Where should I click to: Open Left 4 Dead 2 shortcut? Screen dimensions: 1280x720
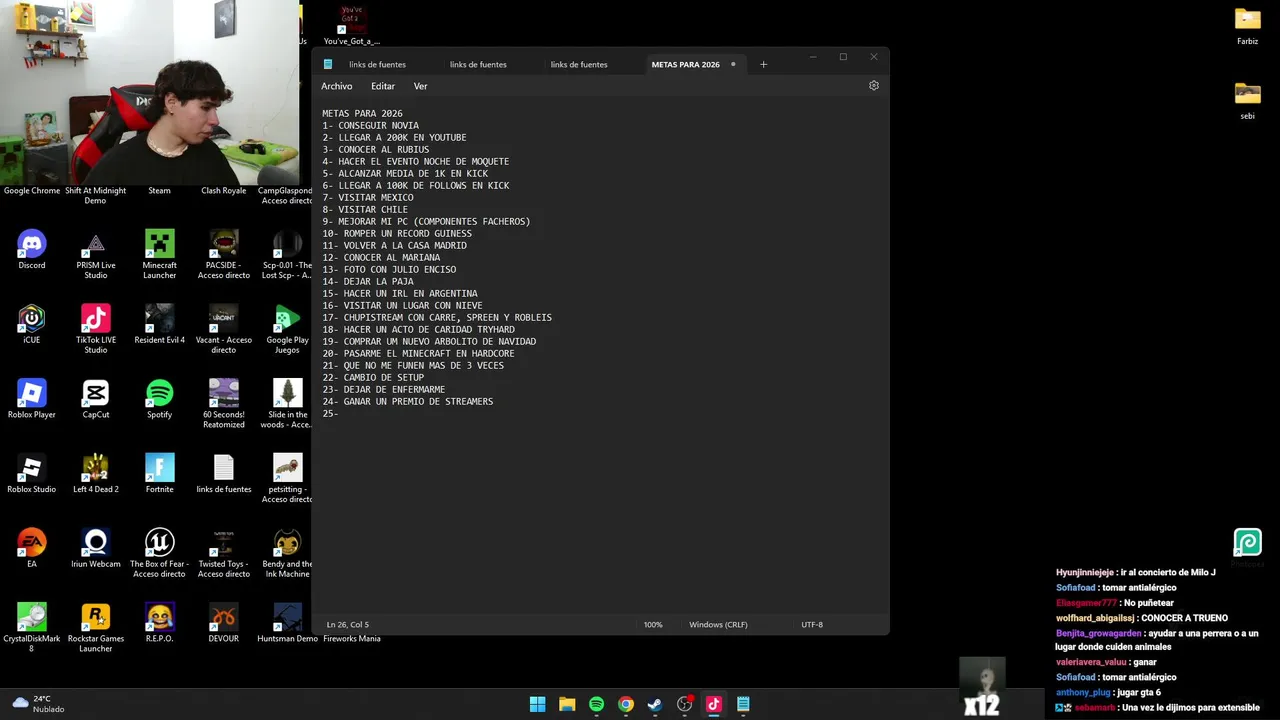click(x=96, y=474)
